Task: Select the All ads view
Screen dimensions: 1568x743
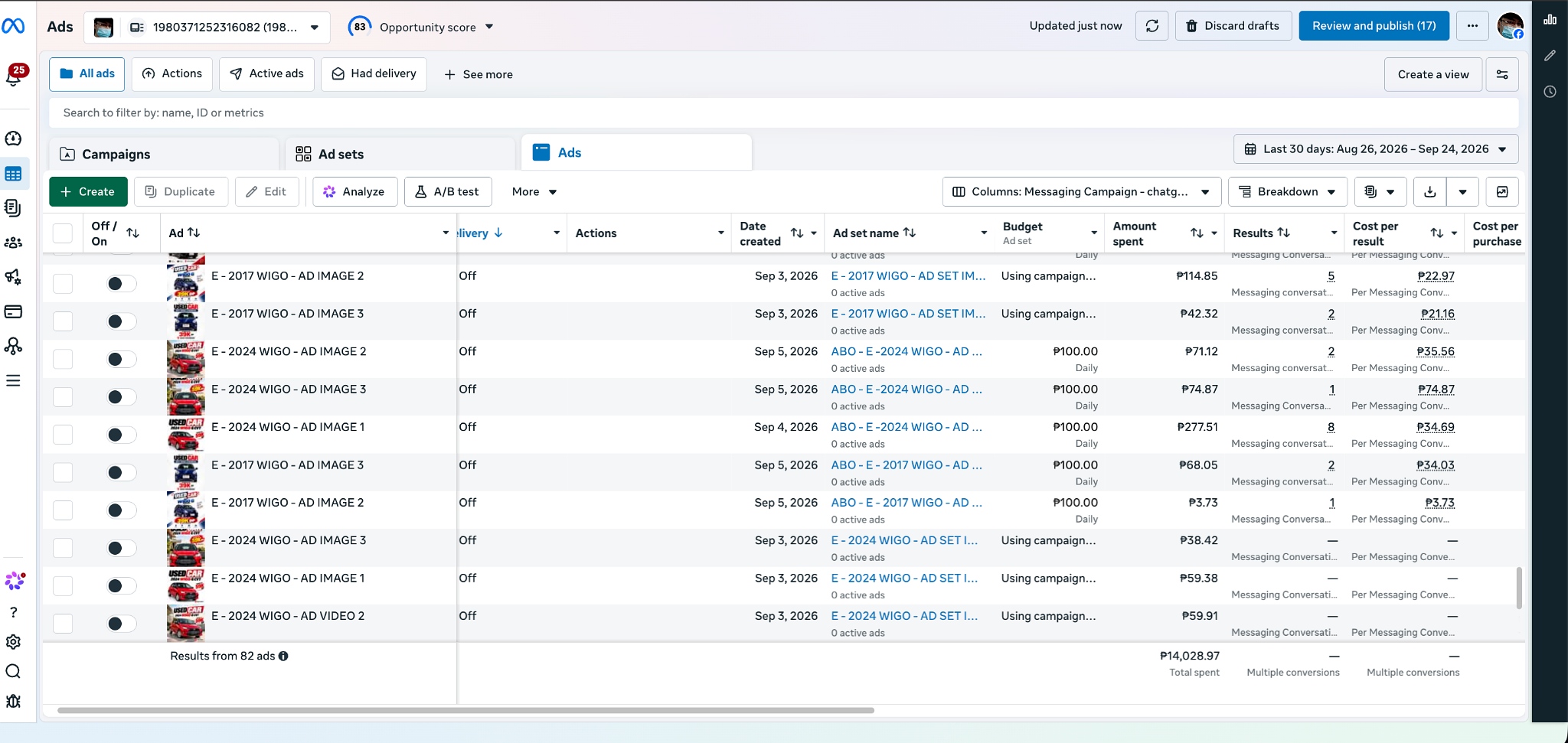Action: [87, 74]
